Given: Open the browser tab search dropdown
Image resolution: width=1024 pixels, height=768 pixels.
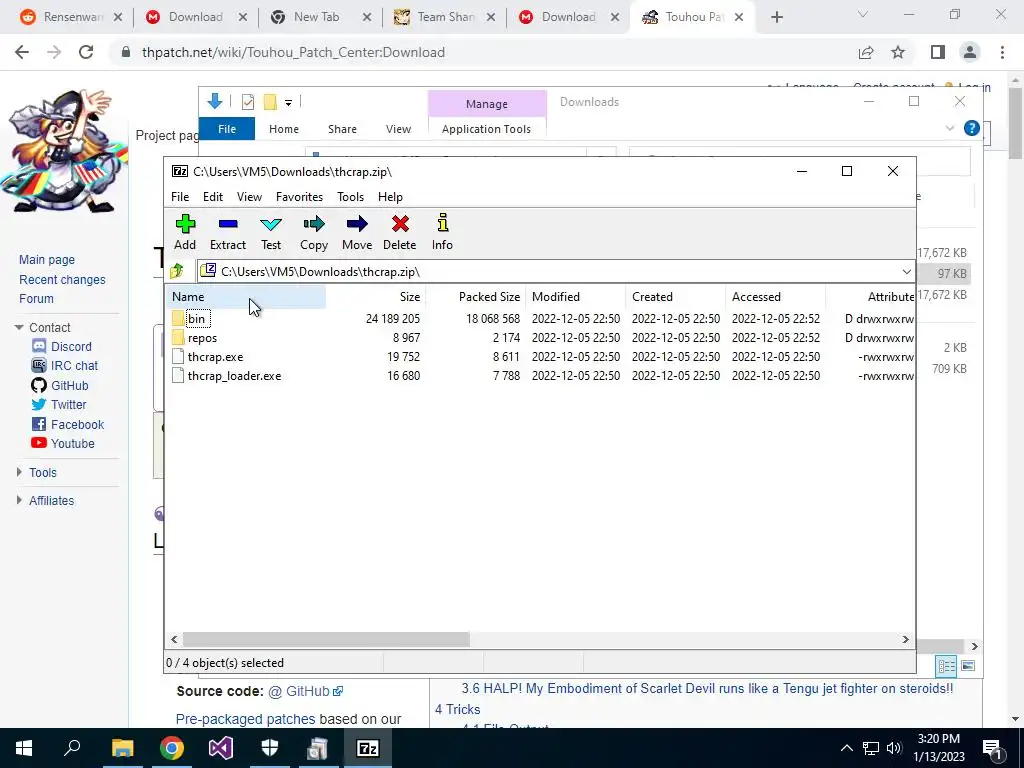Looking at the screenshot, I should click(x=863, y=15).
